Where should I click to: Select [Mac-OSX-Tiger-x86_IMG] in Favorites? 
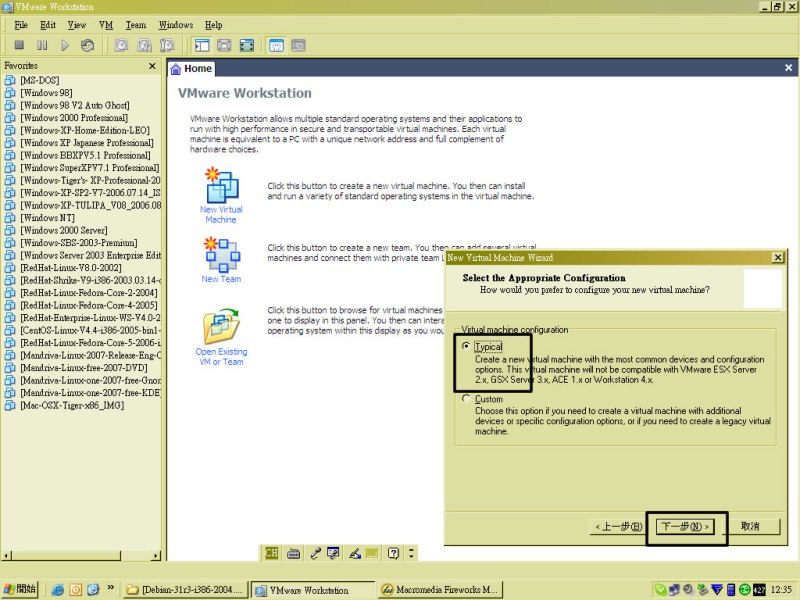click(72, 405)
